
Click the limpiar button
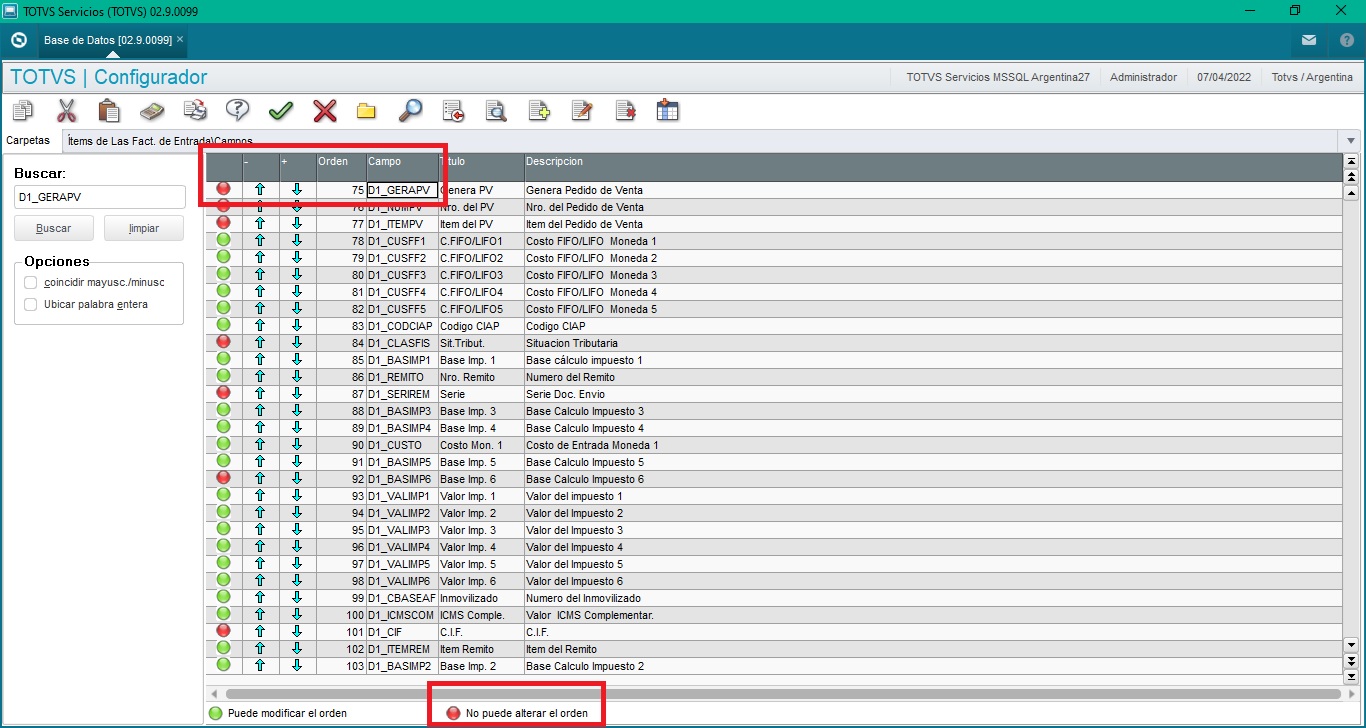[144, 228]
